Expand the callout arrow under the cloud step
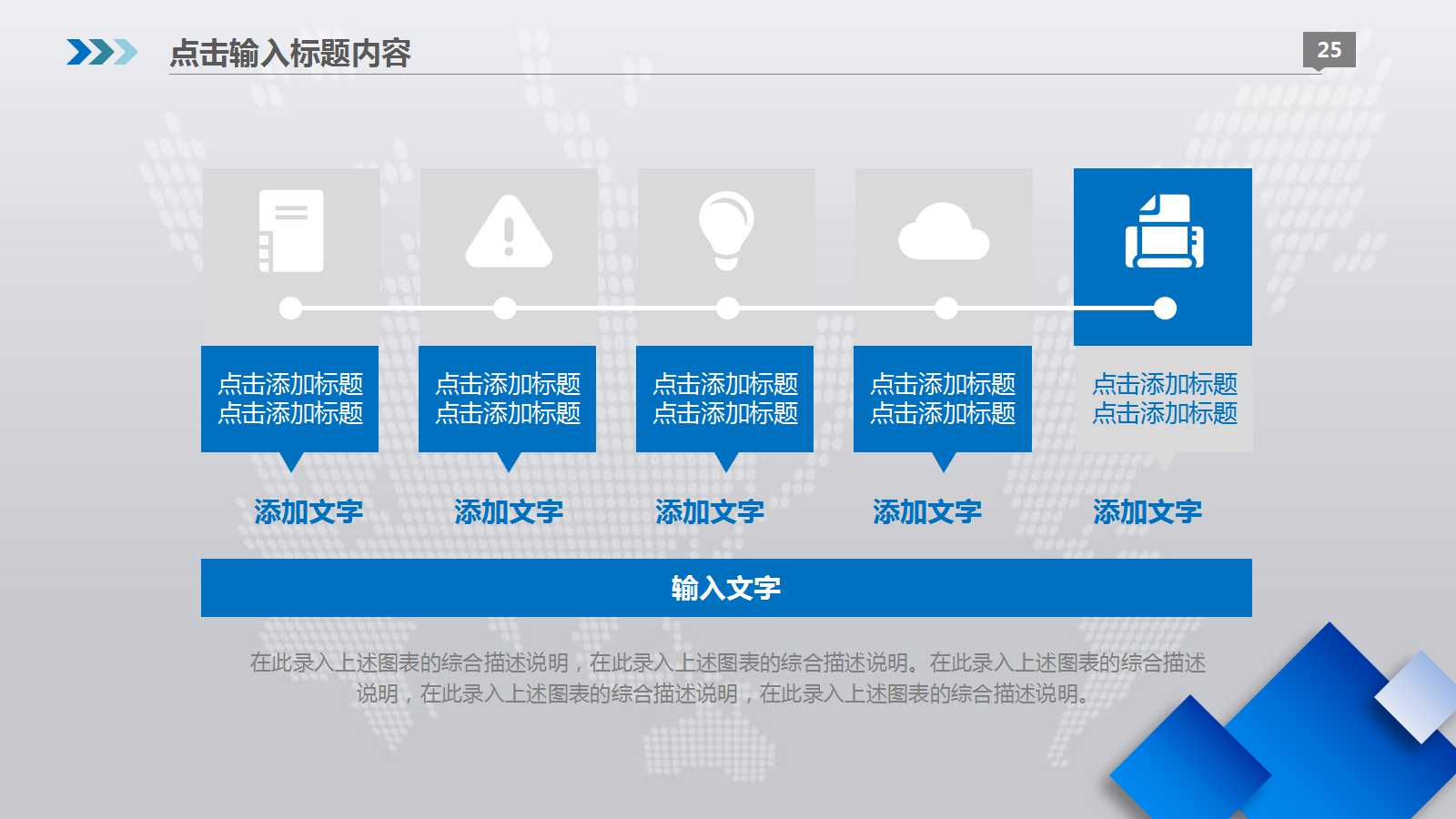 click(x=943, y=462)
